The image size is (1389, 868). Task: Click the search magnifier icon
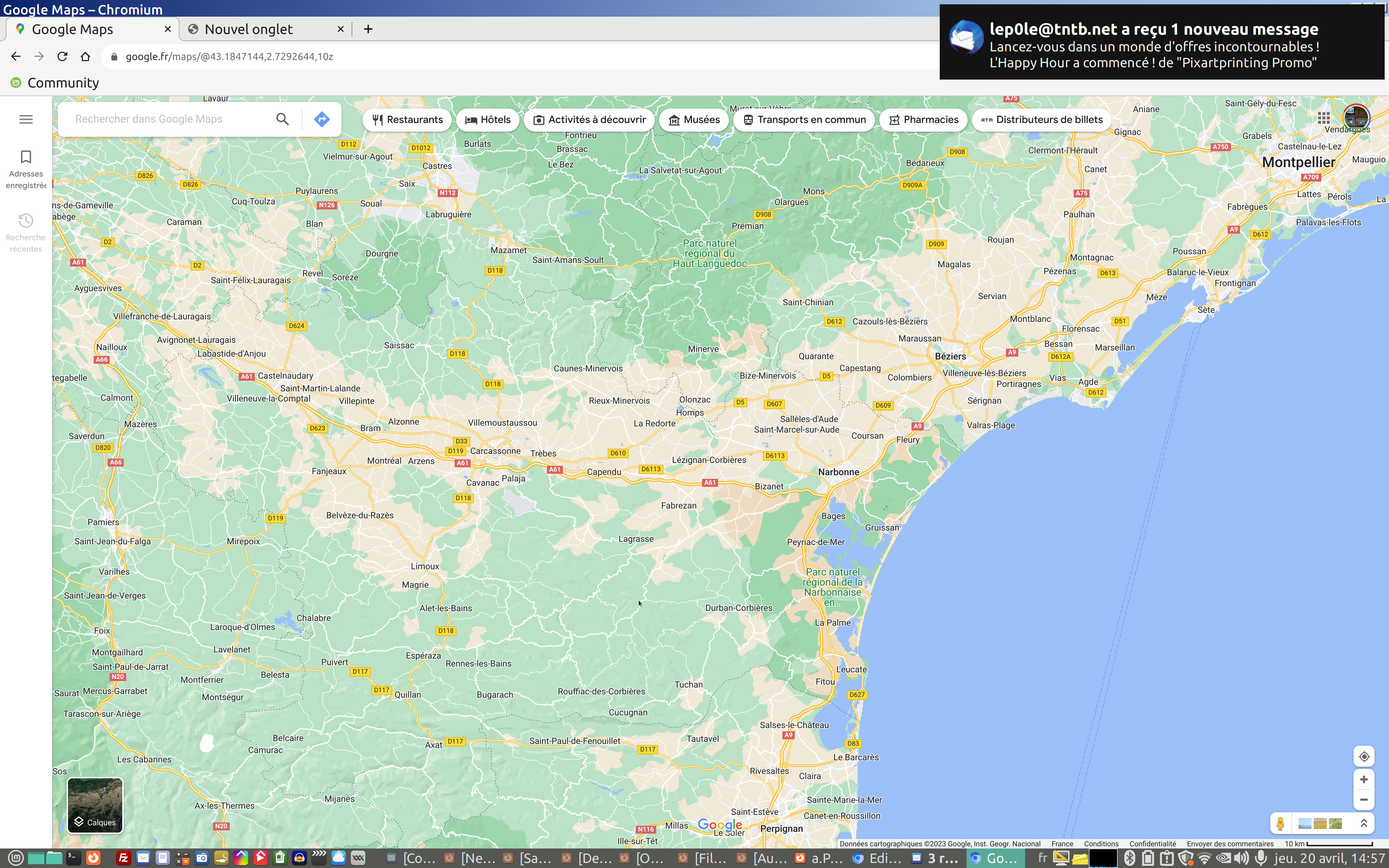pos(282,119)
